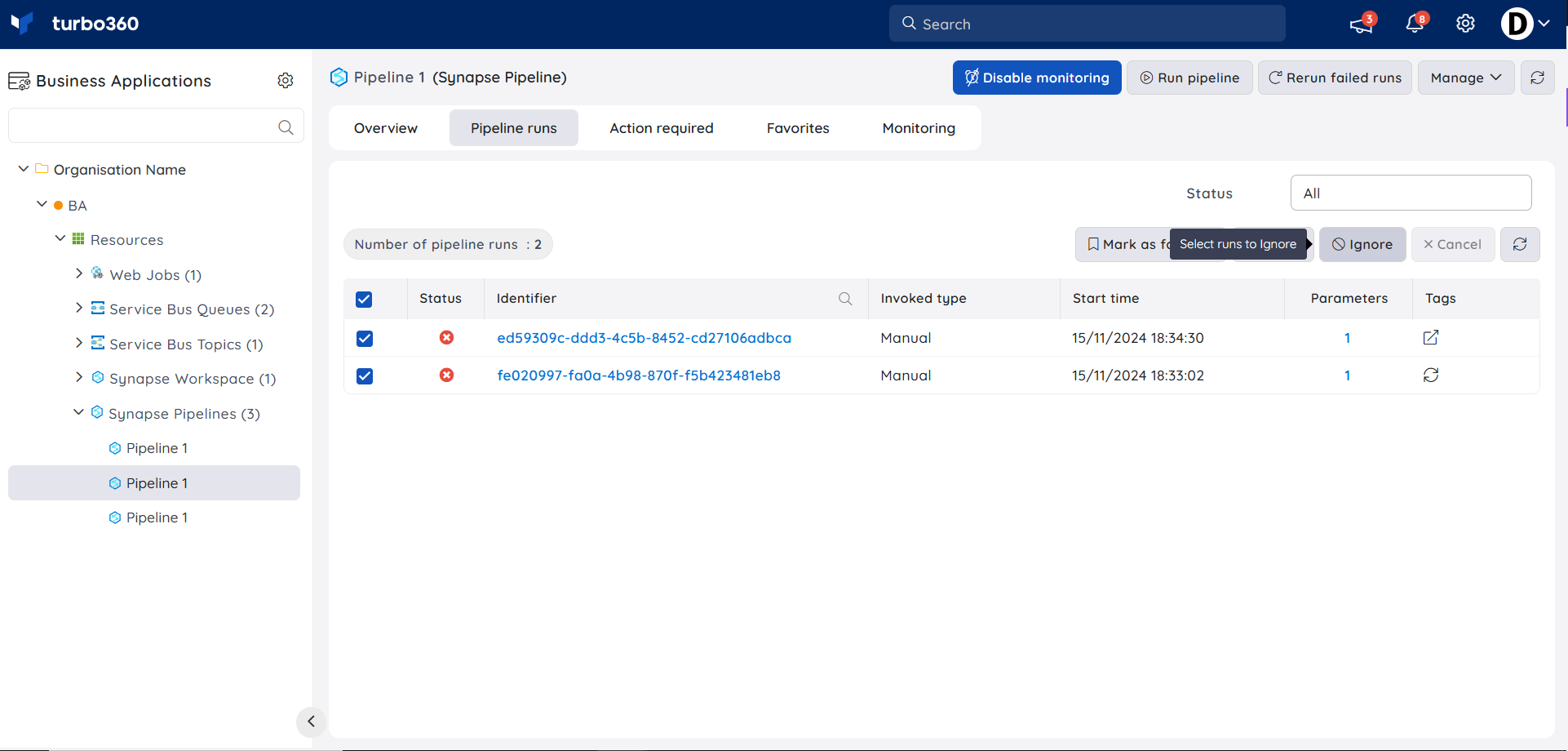This screenshot has width=1568, height=751.
Task: Select Synapse Pipelines (3) tree label
Action: 184,414
